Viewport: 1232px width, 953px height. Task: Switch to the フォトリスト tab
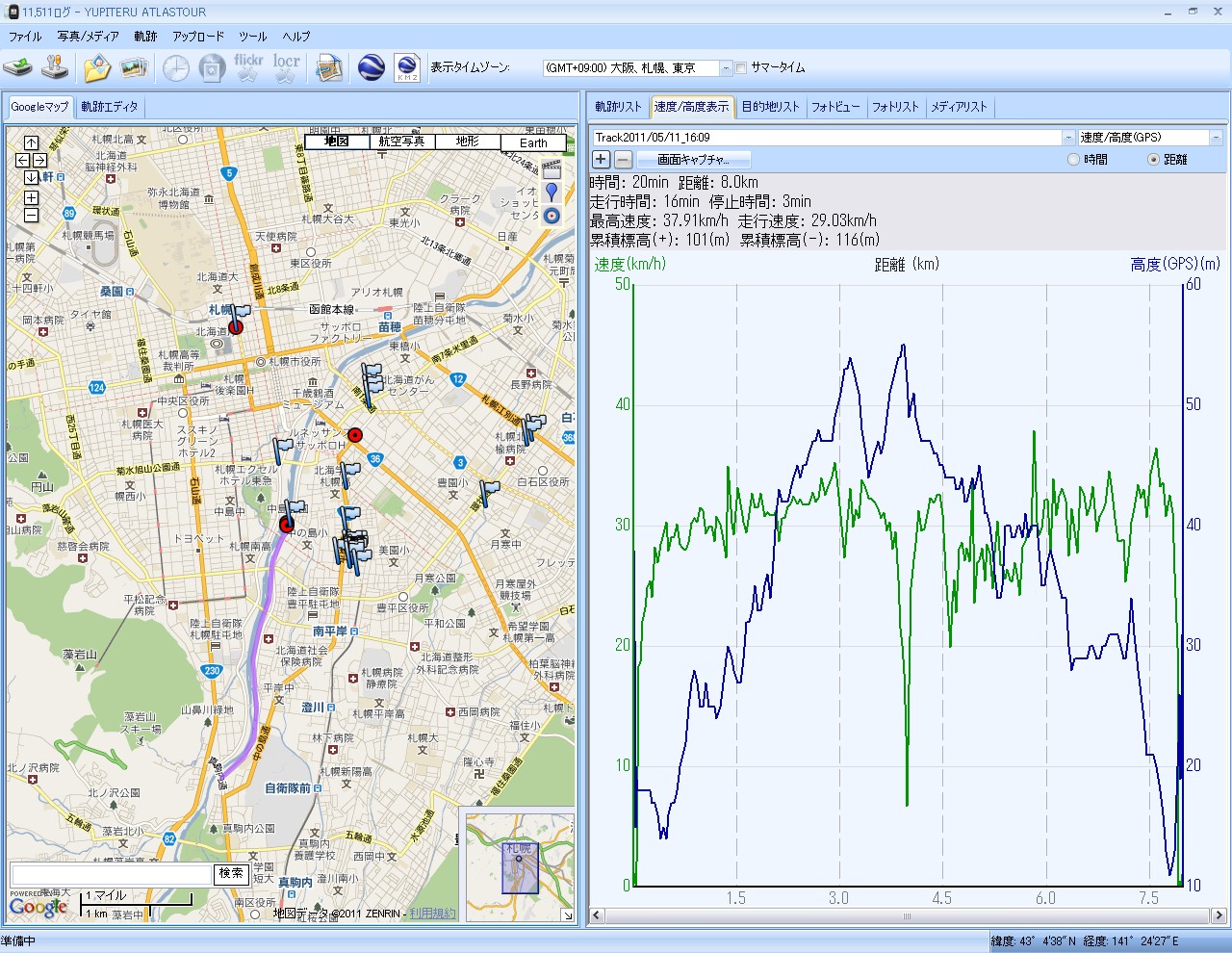[x=895, y=107]
